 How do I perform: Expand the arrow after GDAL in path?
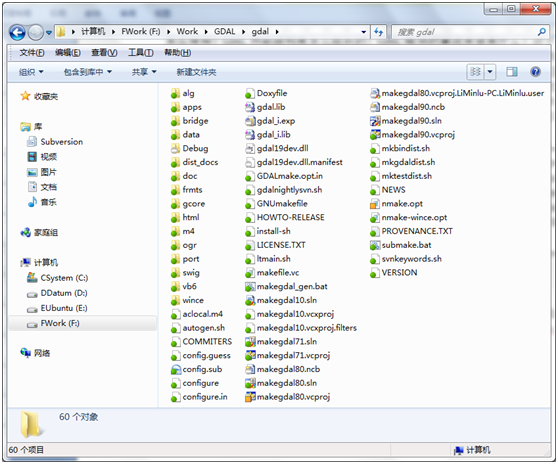click(244, 32)
